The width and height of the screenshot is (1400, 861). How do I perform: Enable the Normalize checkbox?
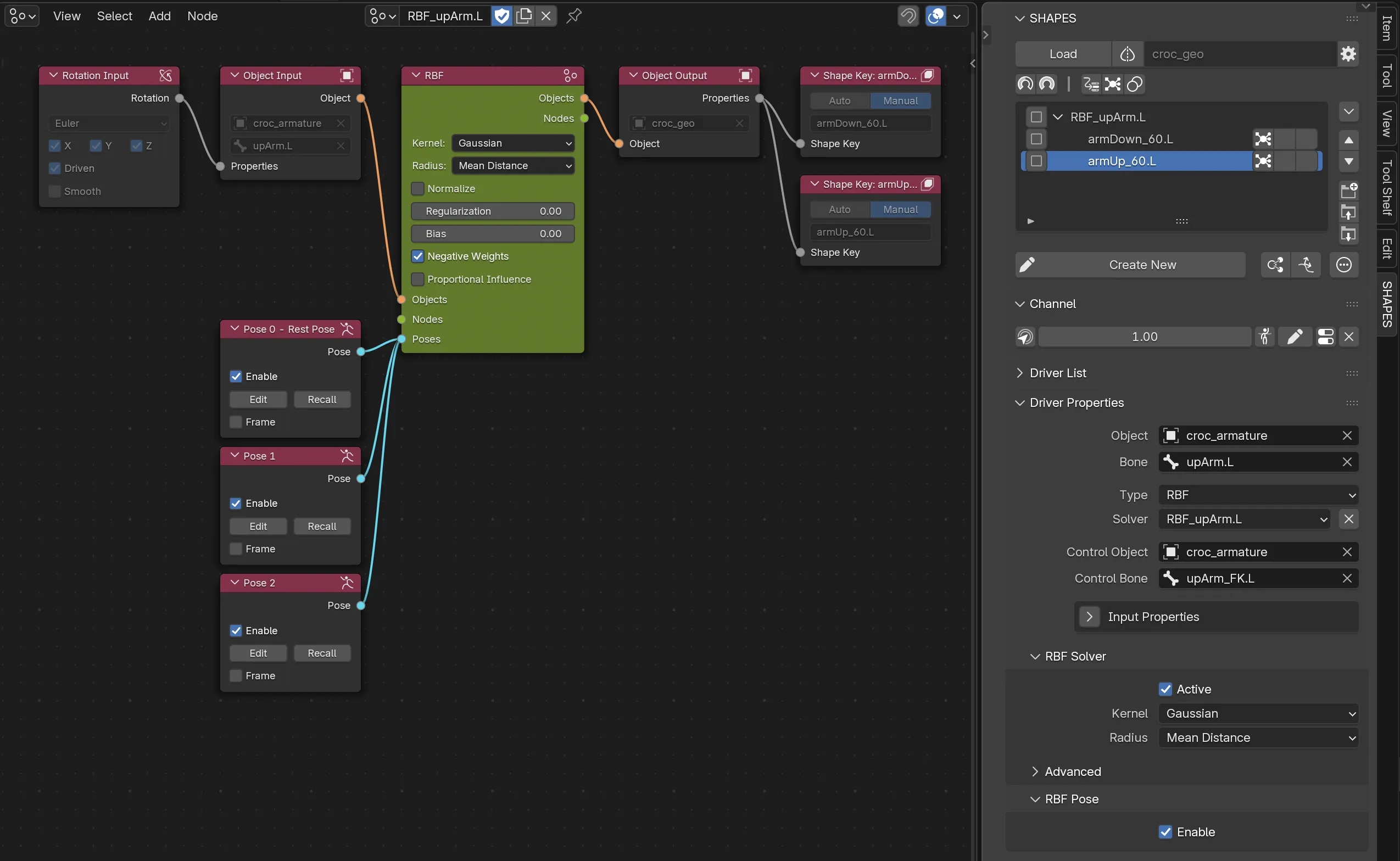pos(417,188)
